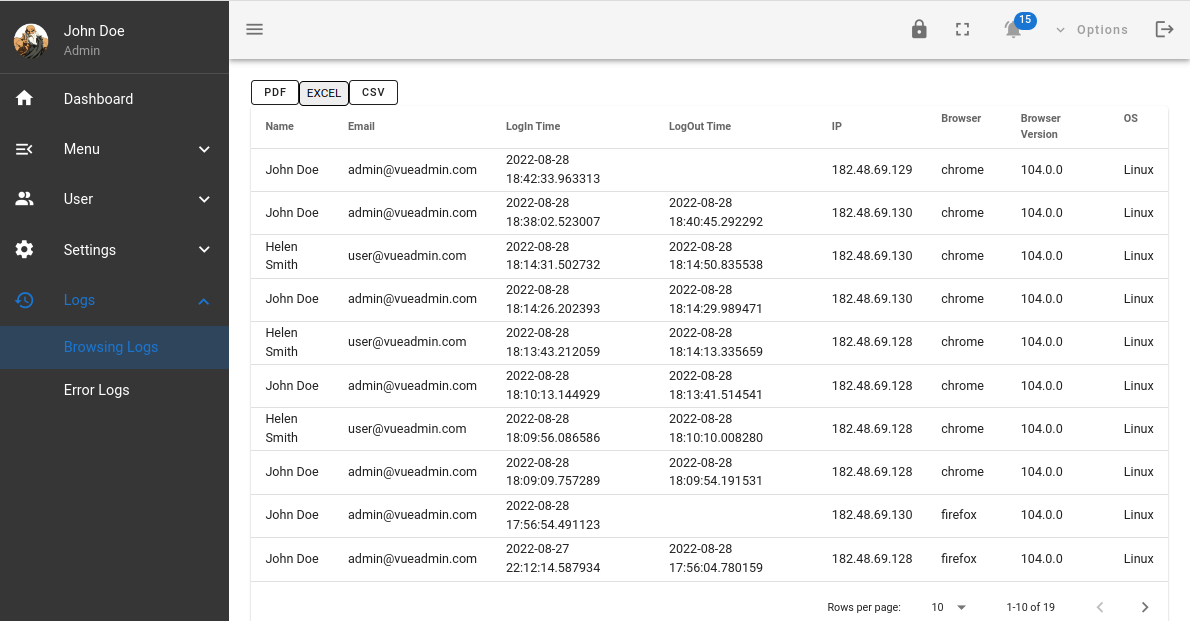
Task: Open Error Logs page
Action: 97,390
